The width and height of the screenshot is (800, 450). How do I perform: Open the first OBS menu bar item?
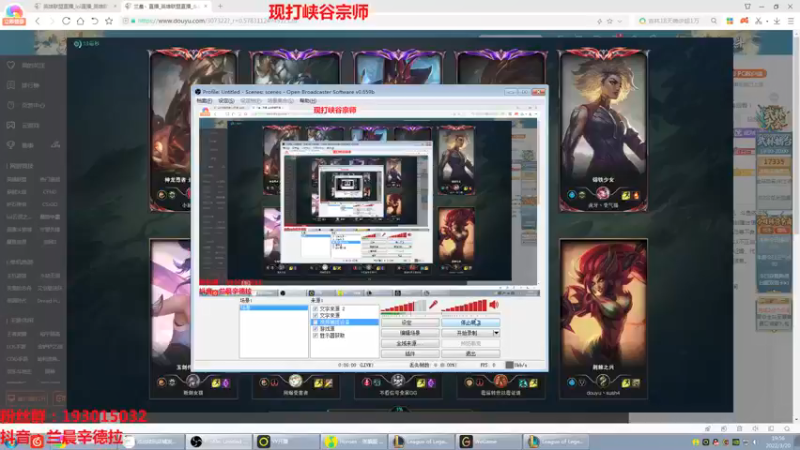(204, 101)
